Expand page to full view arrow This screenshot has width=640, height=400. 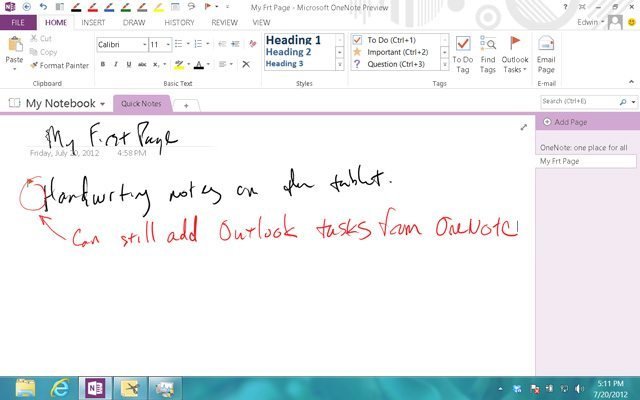coord(524,127)
